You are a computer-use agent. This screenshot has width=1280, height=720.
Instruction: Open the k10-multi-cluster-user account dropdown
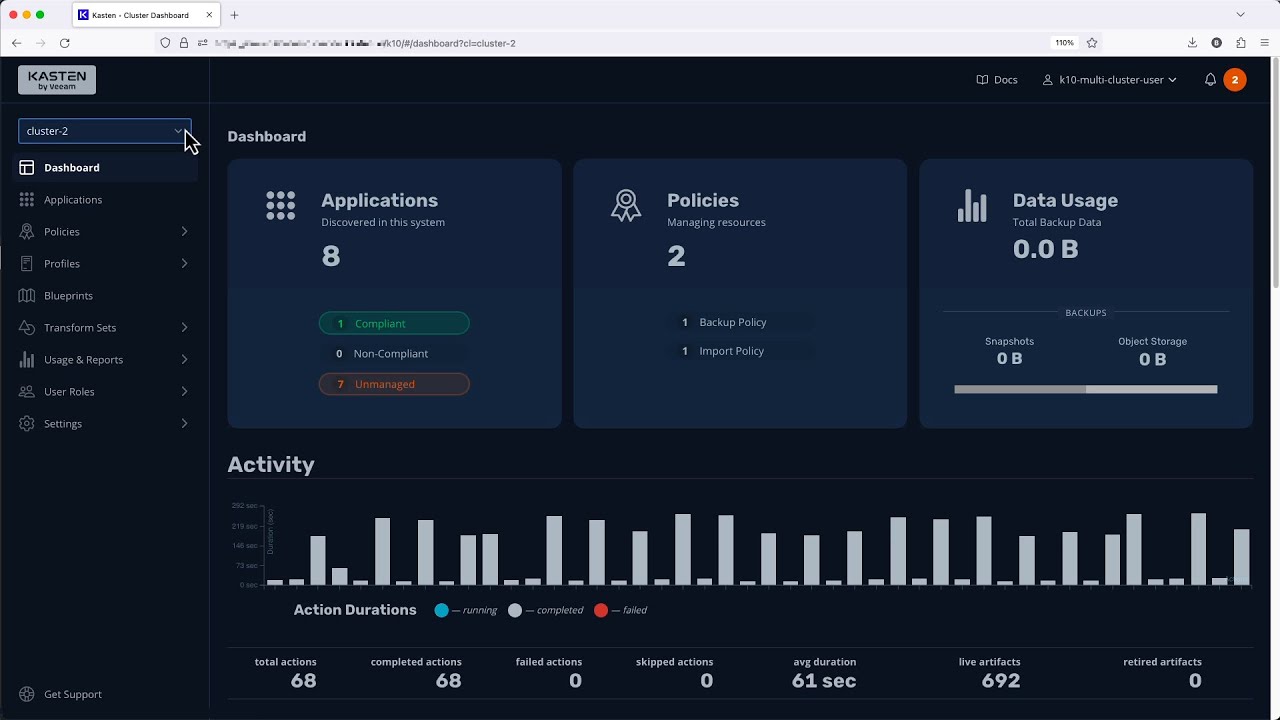click(1109, 80)
